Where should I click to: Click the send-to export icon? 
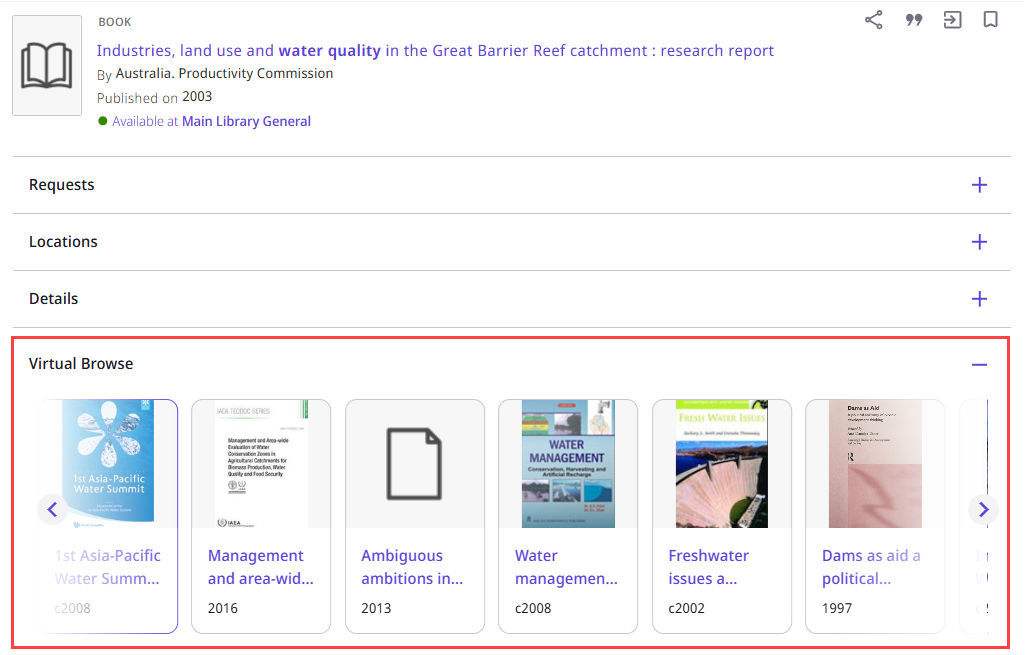pyautogui.click(x=951, y=19)
